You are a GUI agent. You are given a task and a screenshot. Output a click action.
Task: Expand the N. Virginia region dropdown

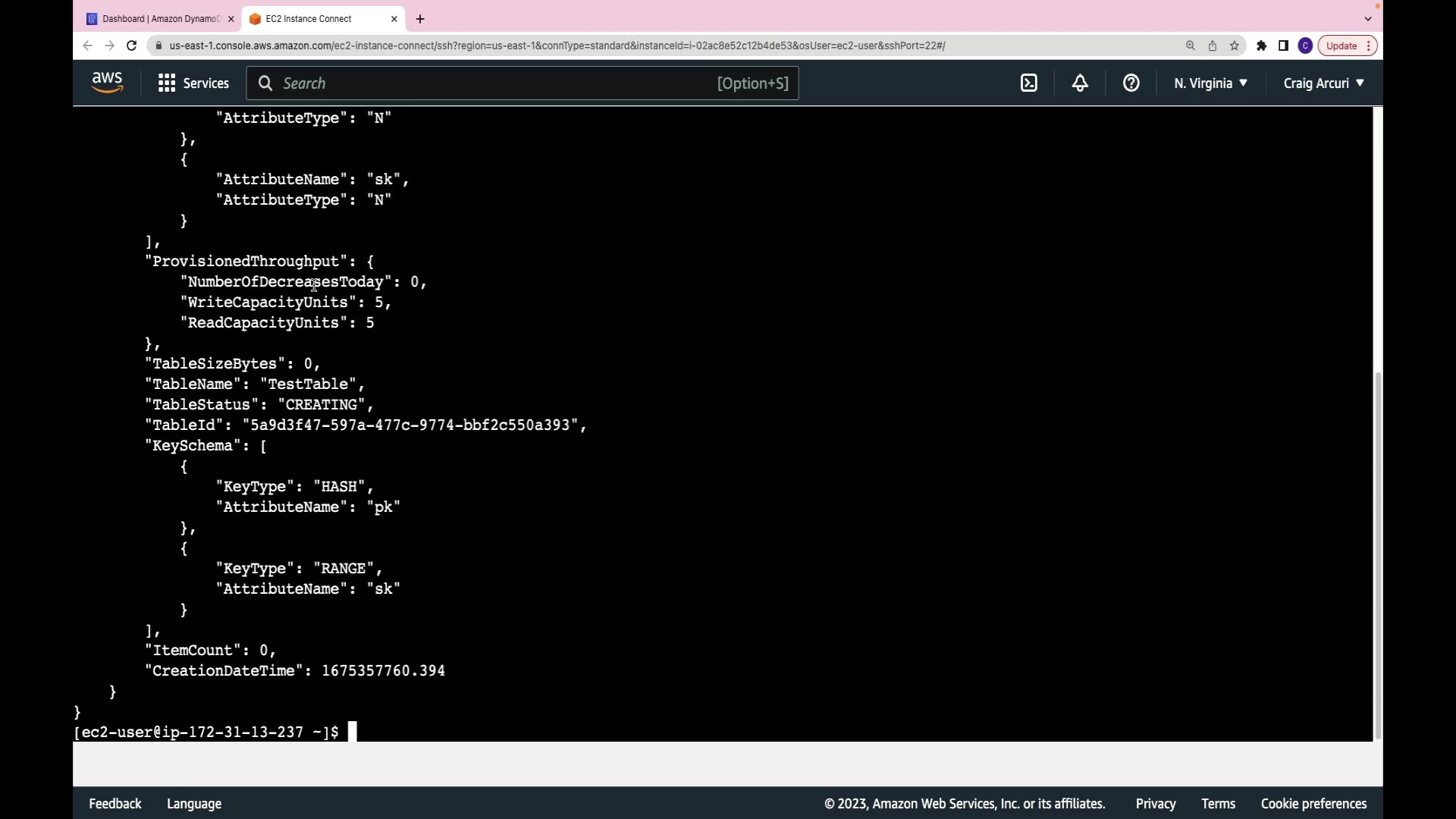[x=1210, y=83]
